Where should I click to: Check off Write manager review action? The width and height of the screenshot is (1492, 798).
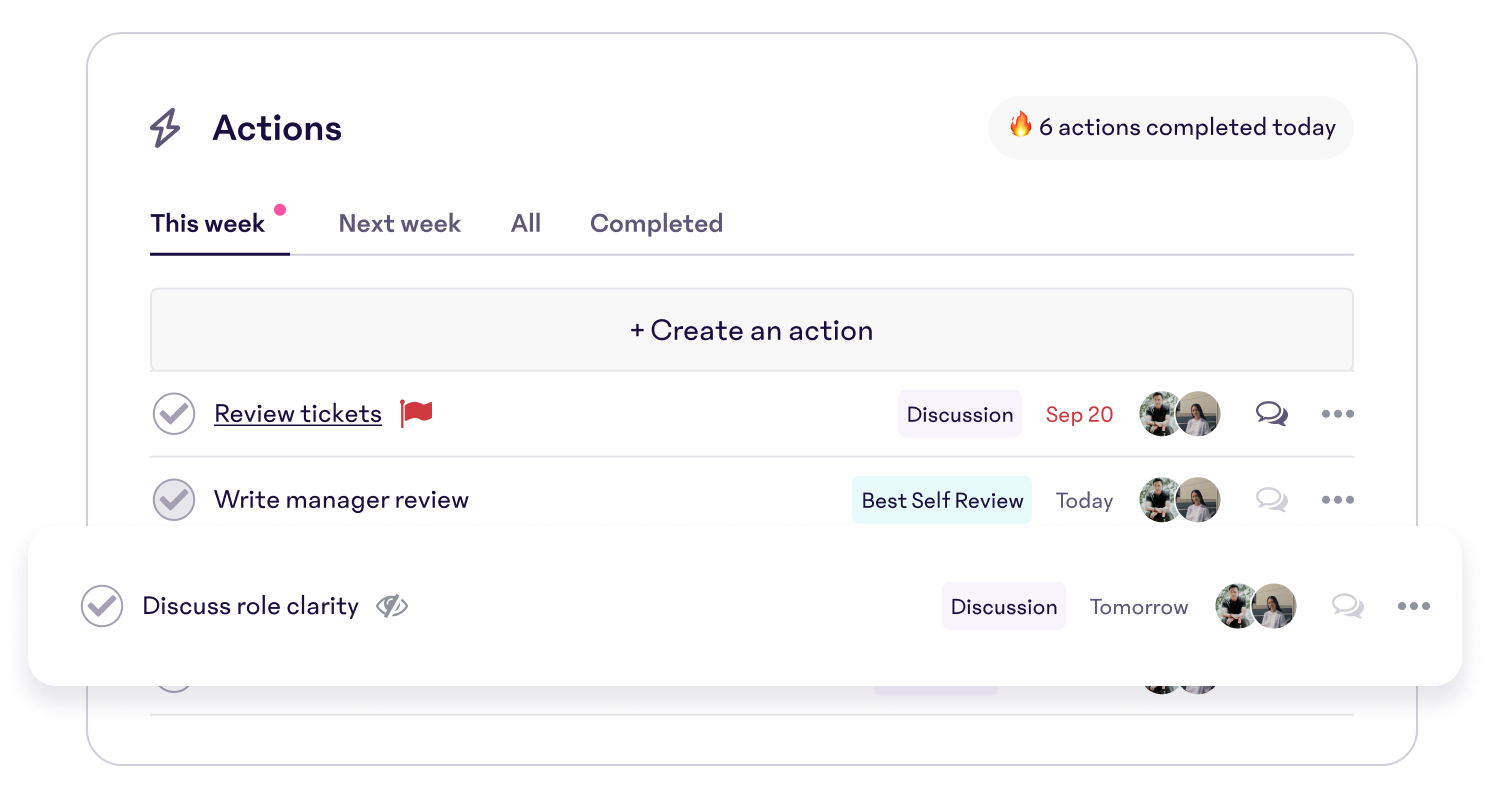[x=174, y=500]
